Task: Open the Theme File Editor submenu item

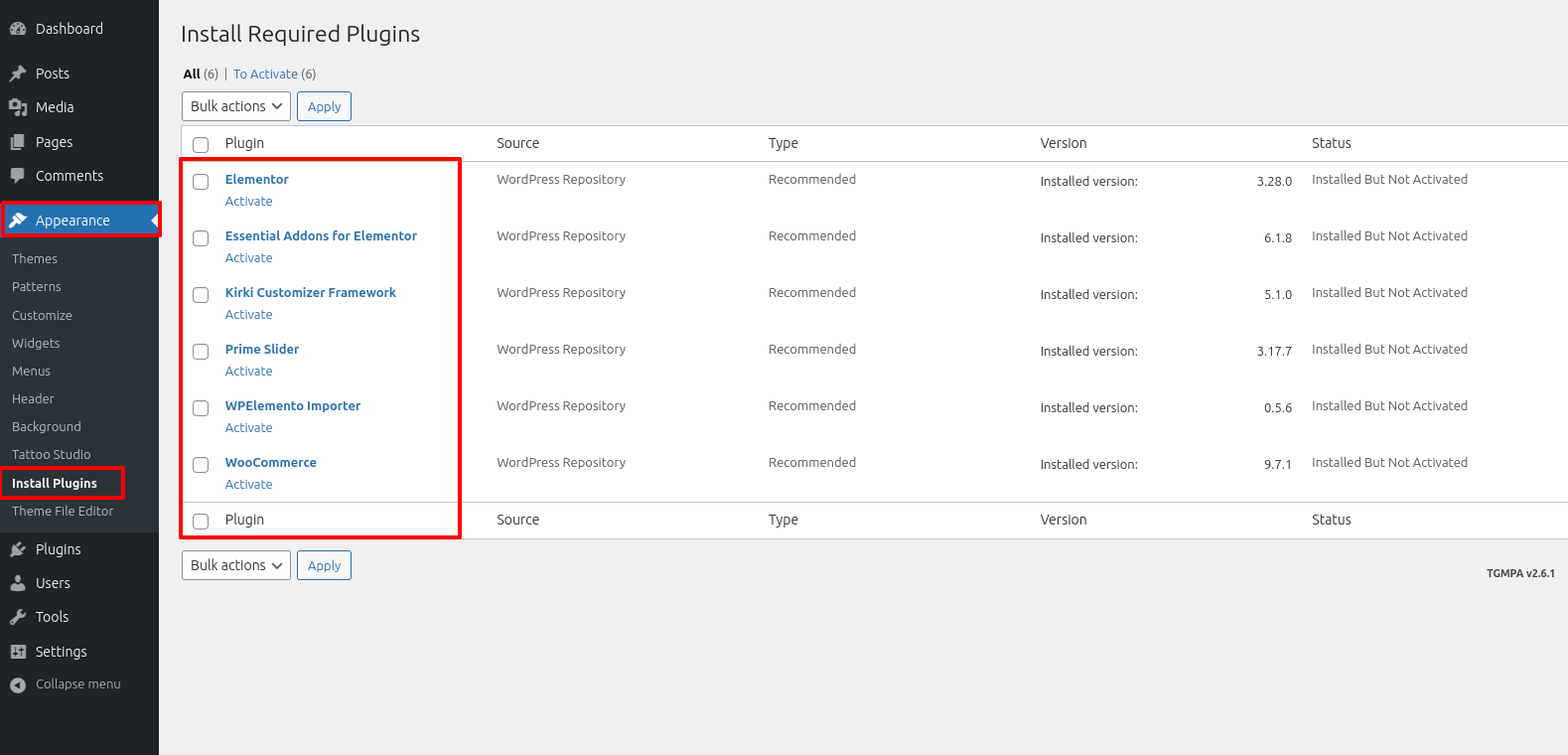Action: click(63, 511)
